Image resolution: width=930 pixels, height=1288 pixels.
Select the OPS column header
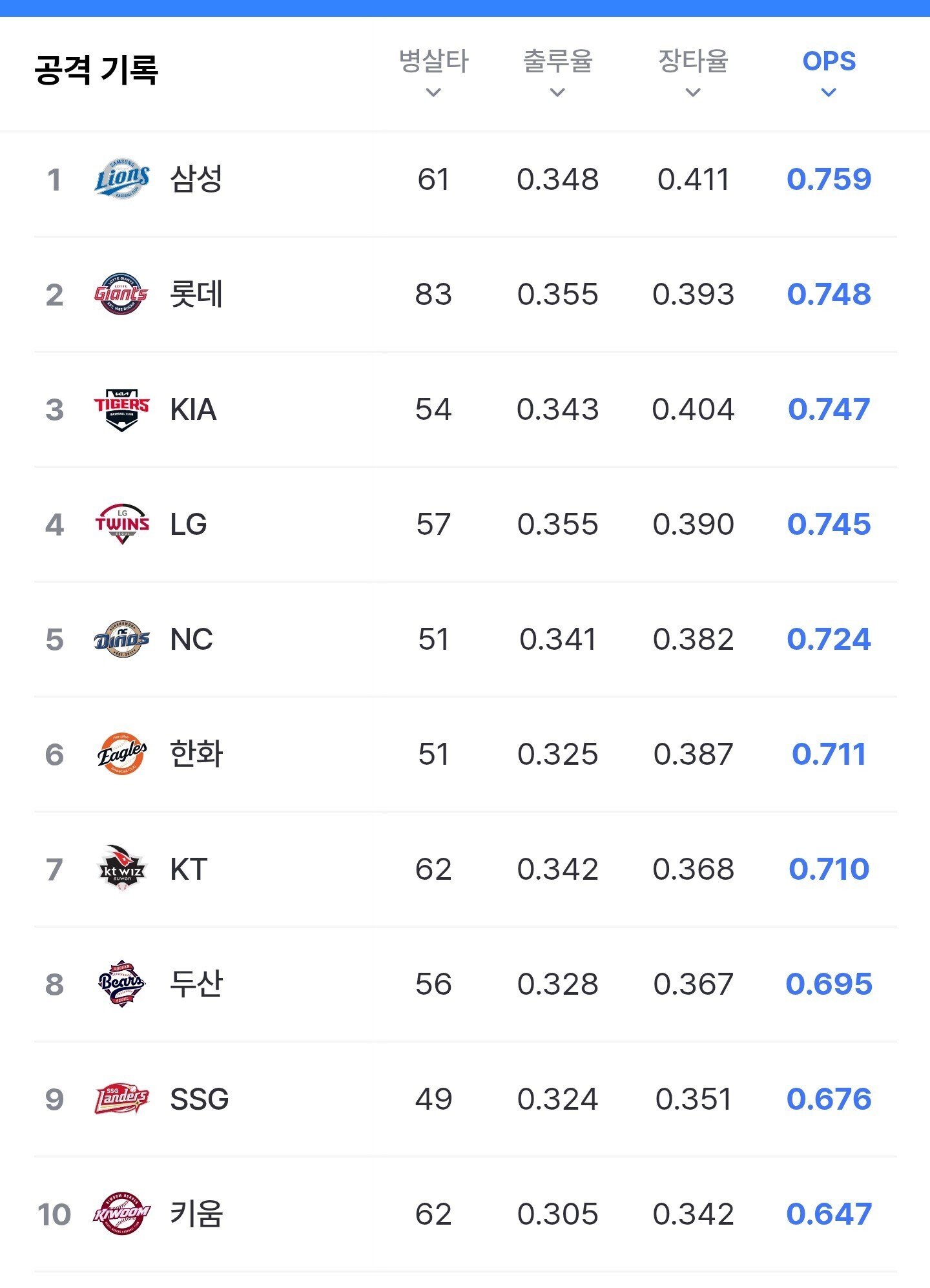829,61
